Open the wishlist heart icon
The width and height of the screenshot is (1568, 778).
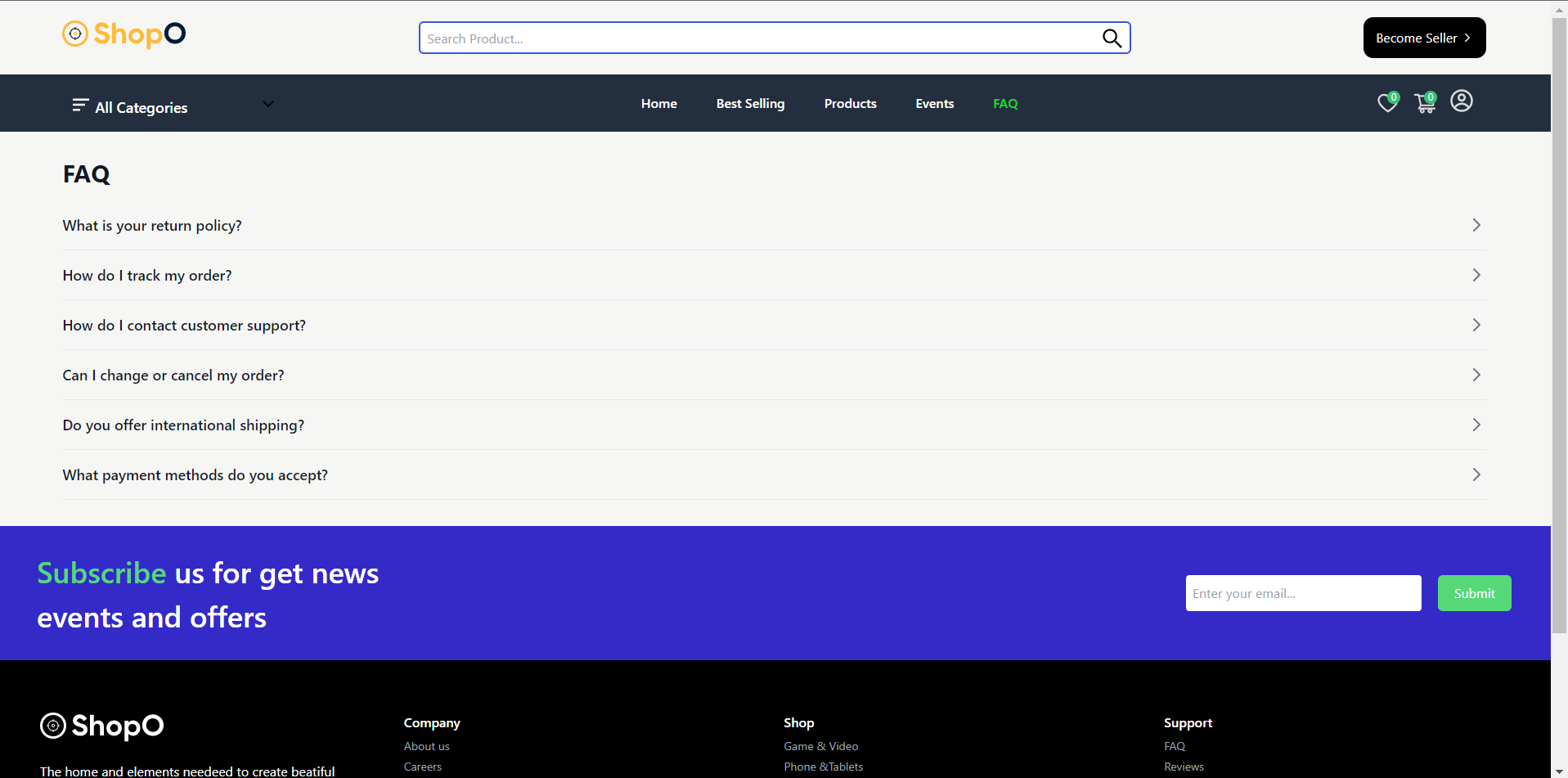pyautogui.click(x=1386, y=103)
